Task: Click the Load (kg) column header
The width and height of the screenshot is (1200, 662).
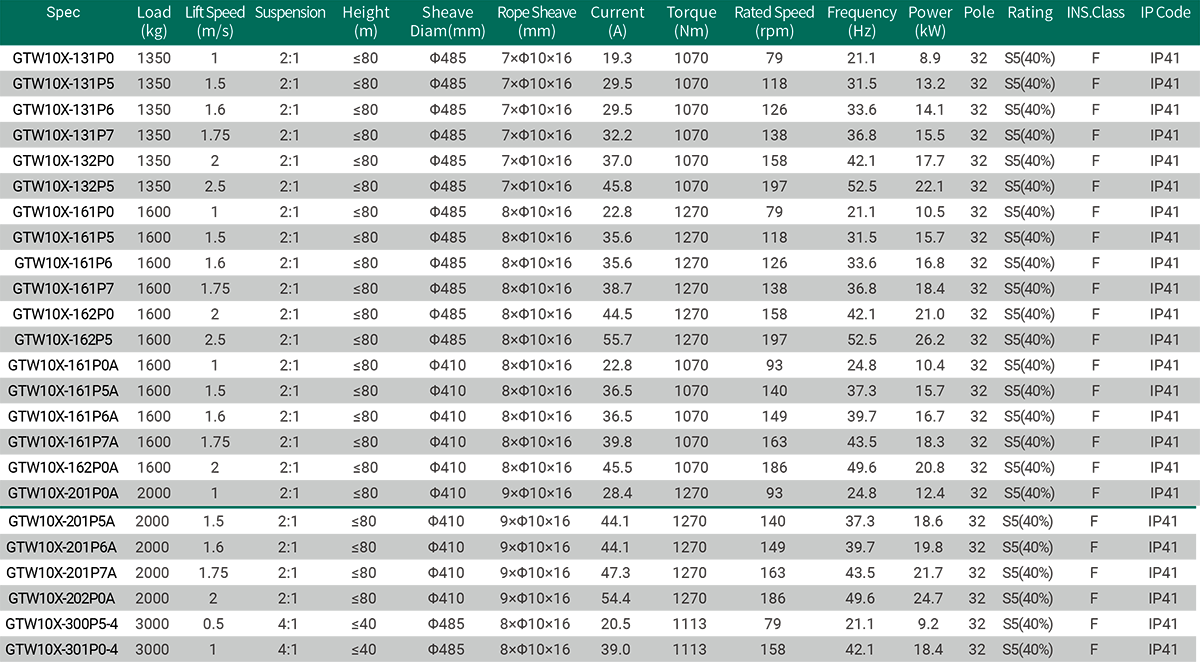Action: [154, 21]
